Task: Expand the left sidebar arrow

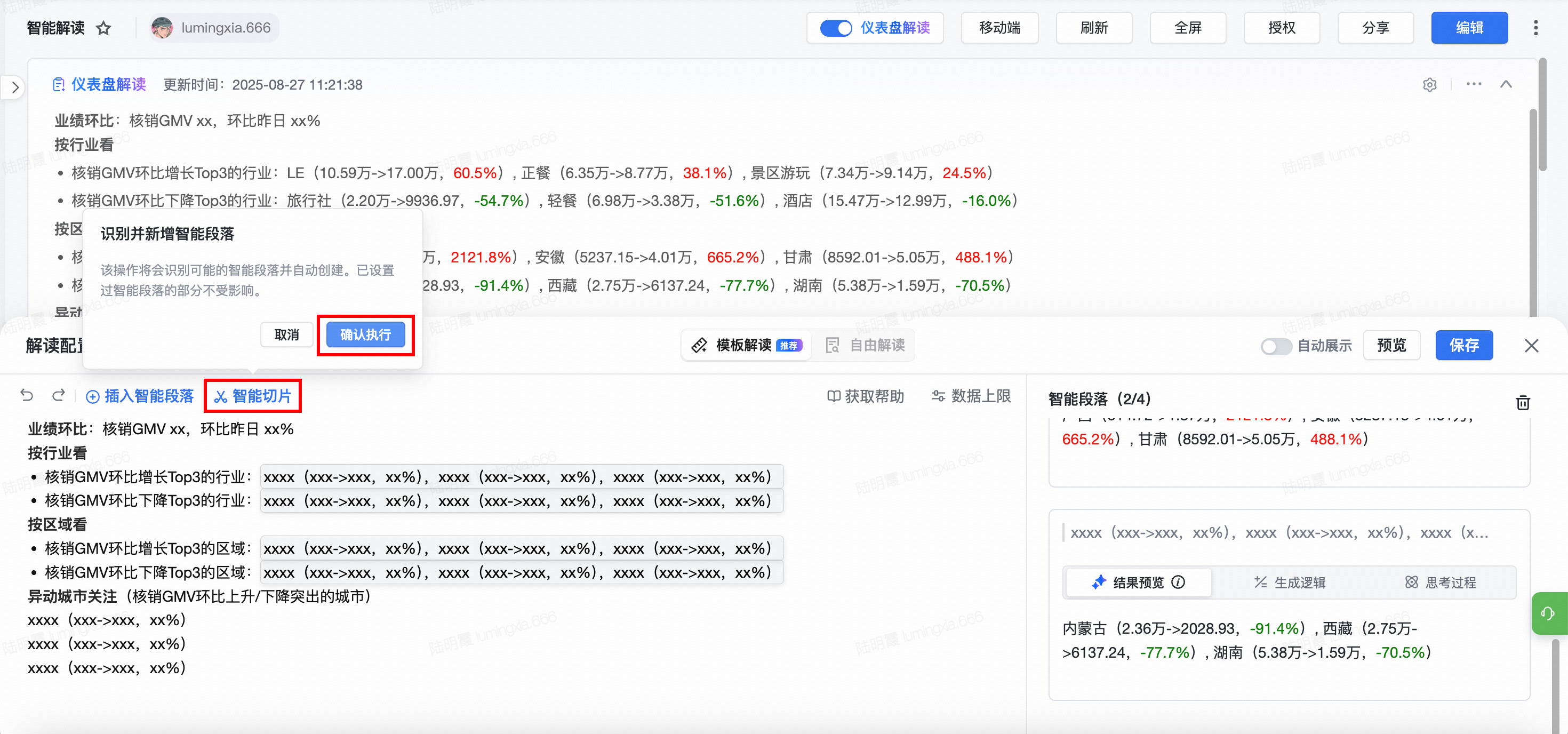Action: [x=15, y=87]
